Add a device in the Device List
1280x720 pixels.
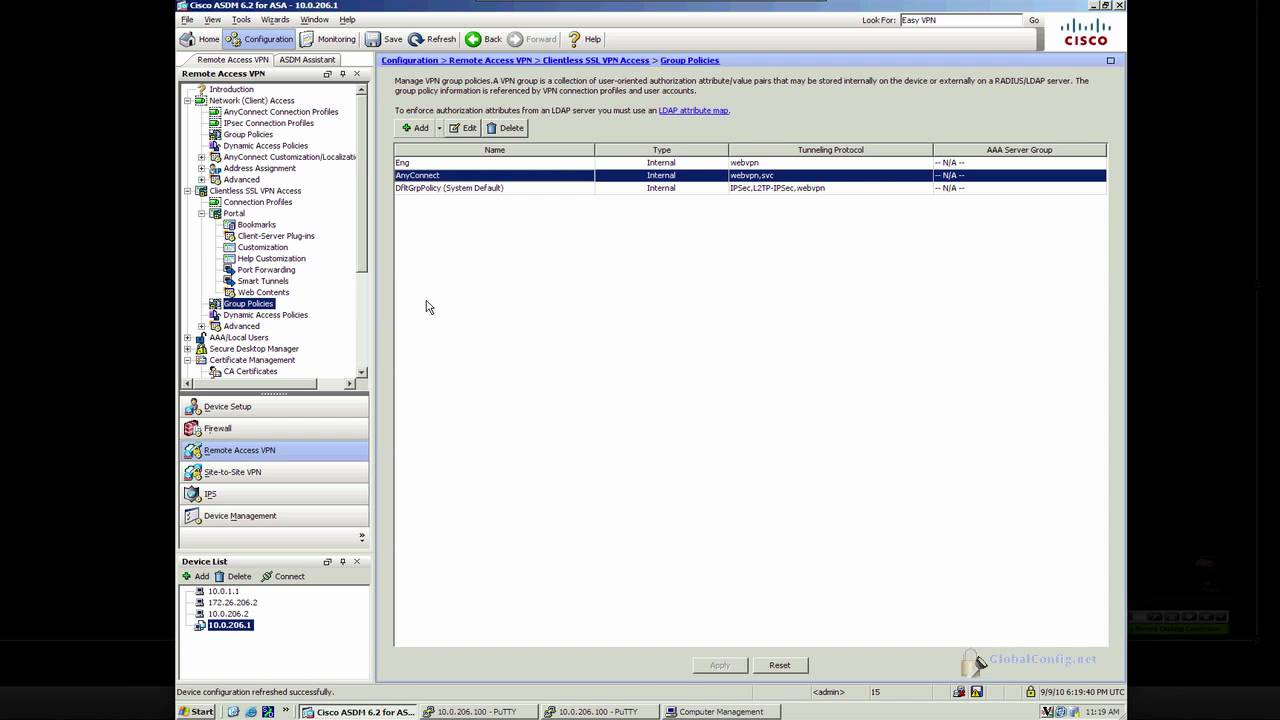[196, 577]
